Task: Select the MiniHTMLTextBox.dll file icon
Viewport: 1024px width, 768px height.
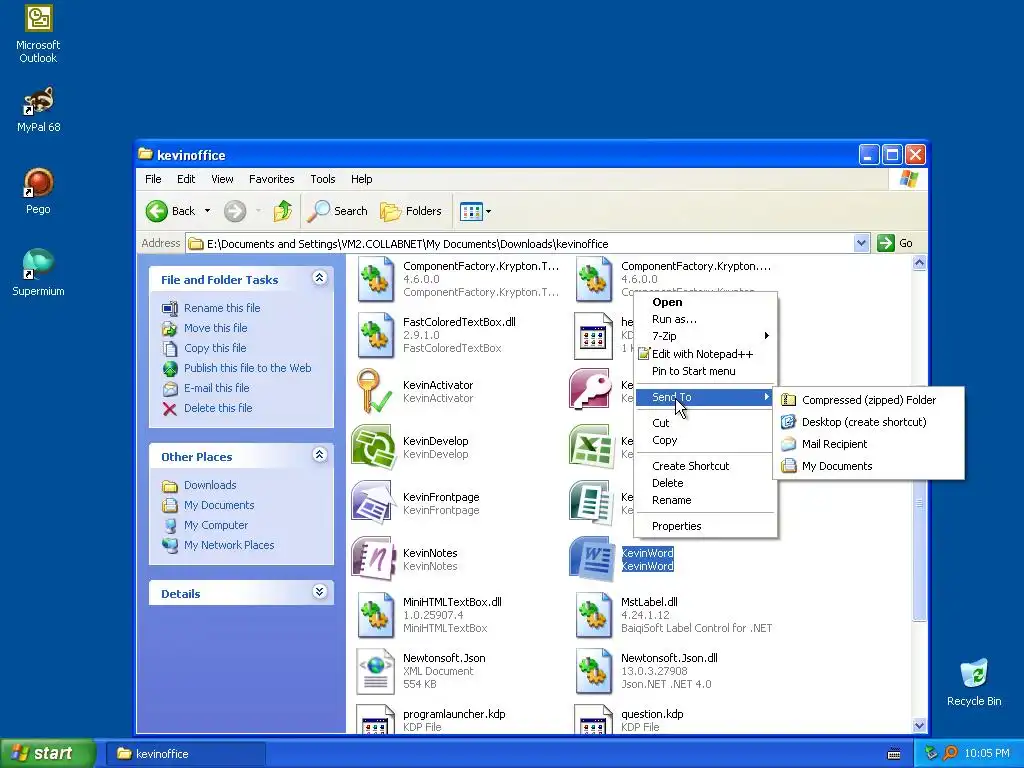Action: (376, 615)
